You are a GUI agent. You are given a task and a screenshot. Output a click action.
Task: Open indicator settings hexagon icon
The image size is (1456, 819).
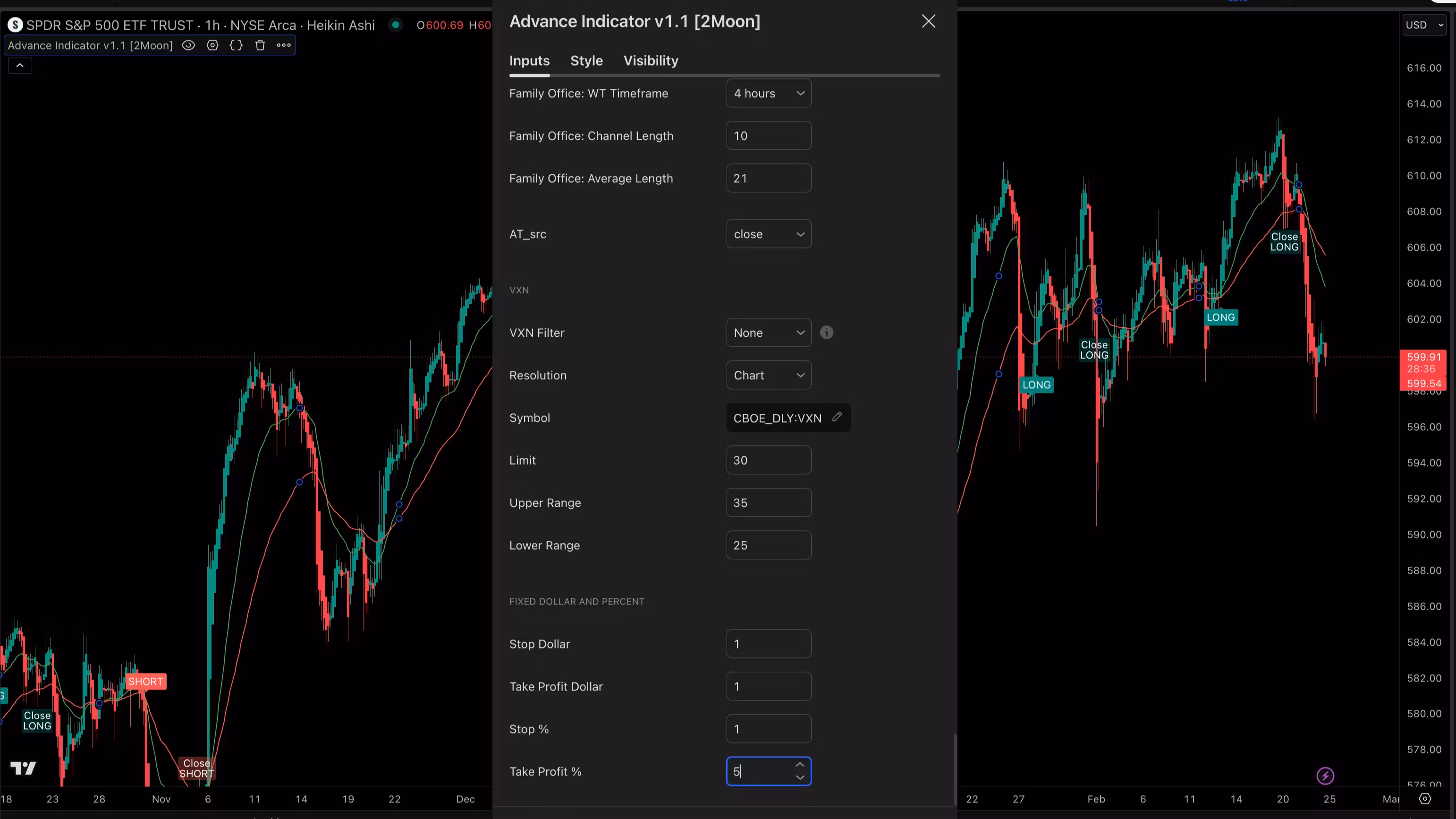tap(212, 45)
